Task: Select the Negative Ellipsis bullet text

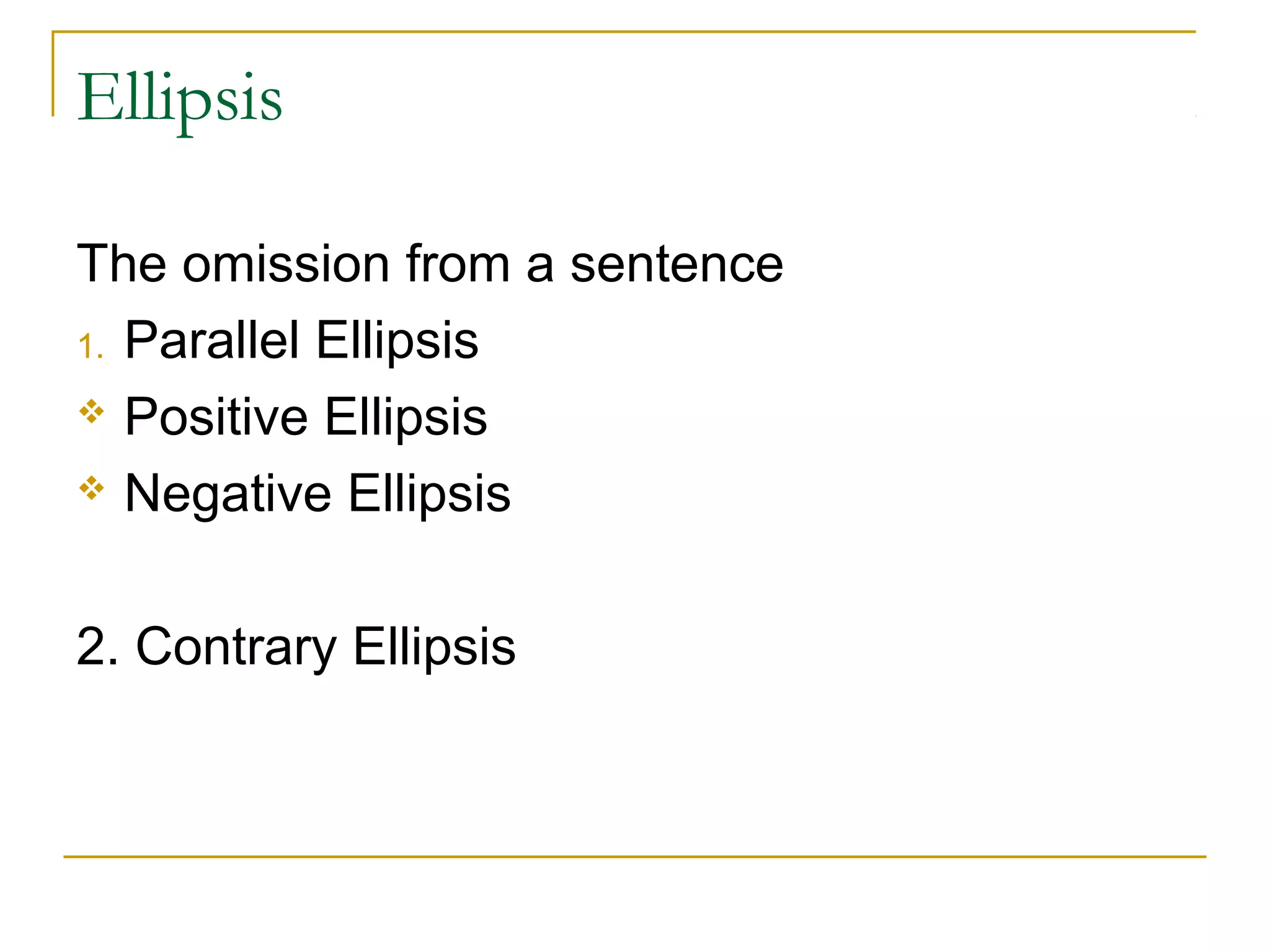Action: click(x=317, y=494)
